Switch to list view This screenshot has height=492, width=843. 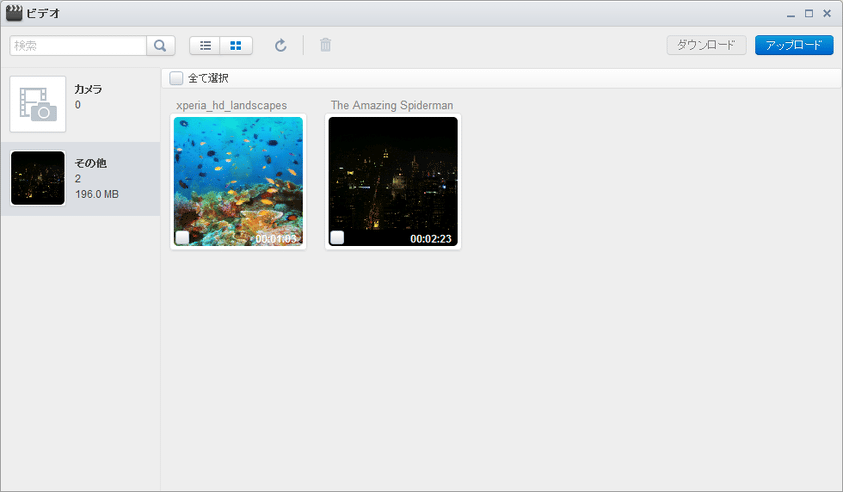(205, 46)
